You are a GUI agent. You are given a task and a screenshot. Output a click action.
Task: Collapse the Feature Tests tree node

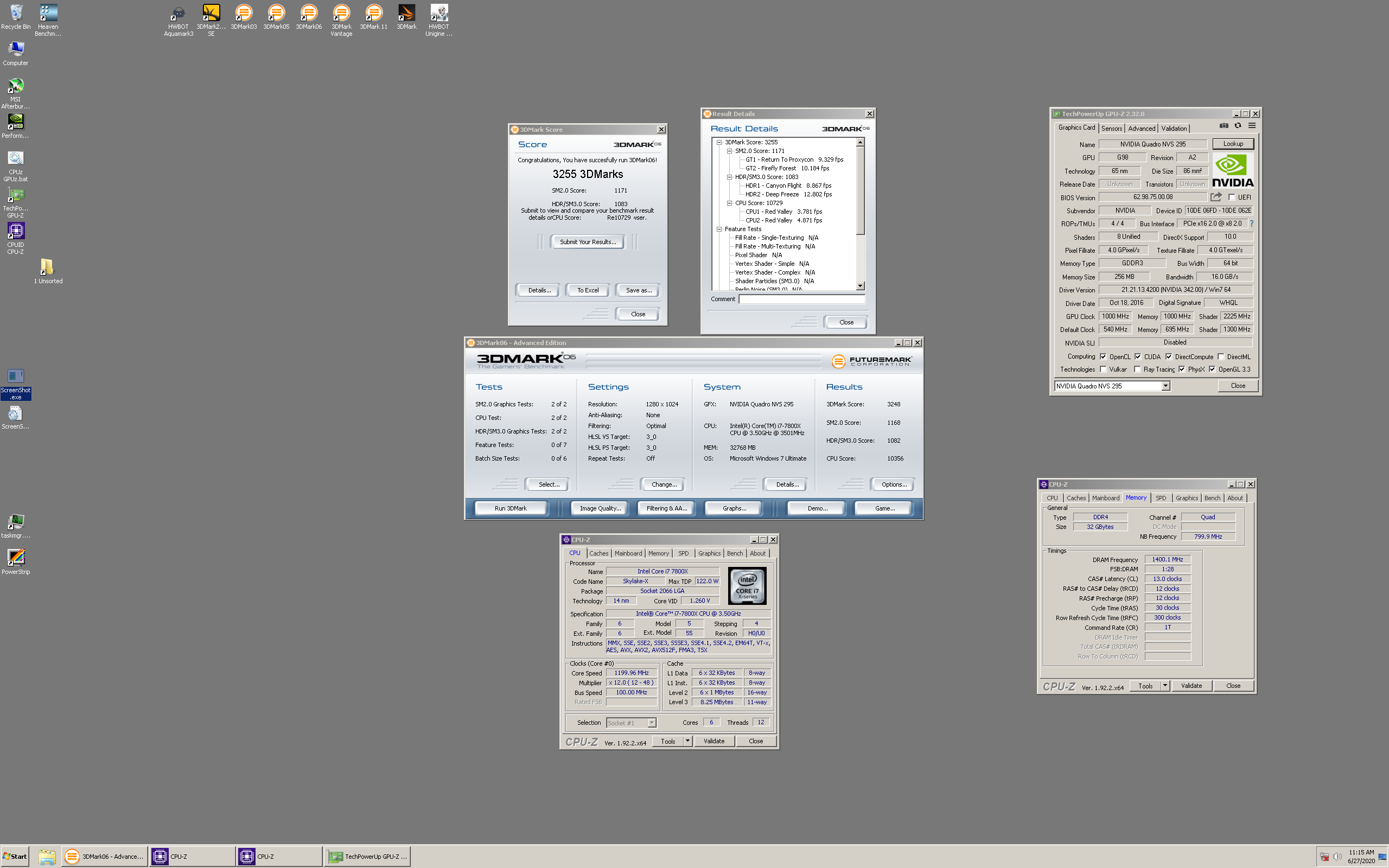click(719, 229)
